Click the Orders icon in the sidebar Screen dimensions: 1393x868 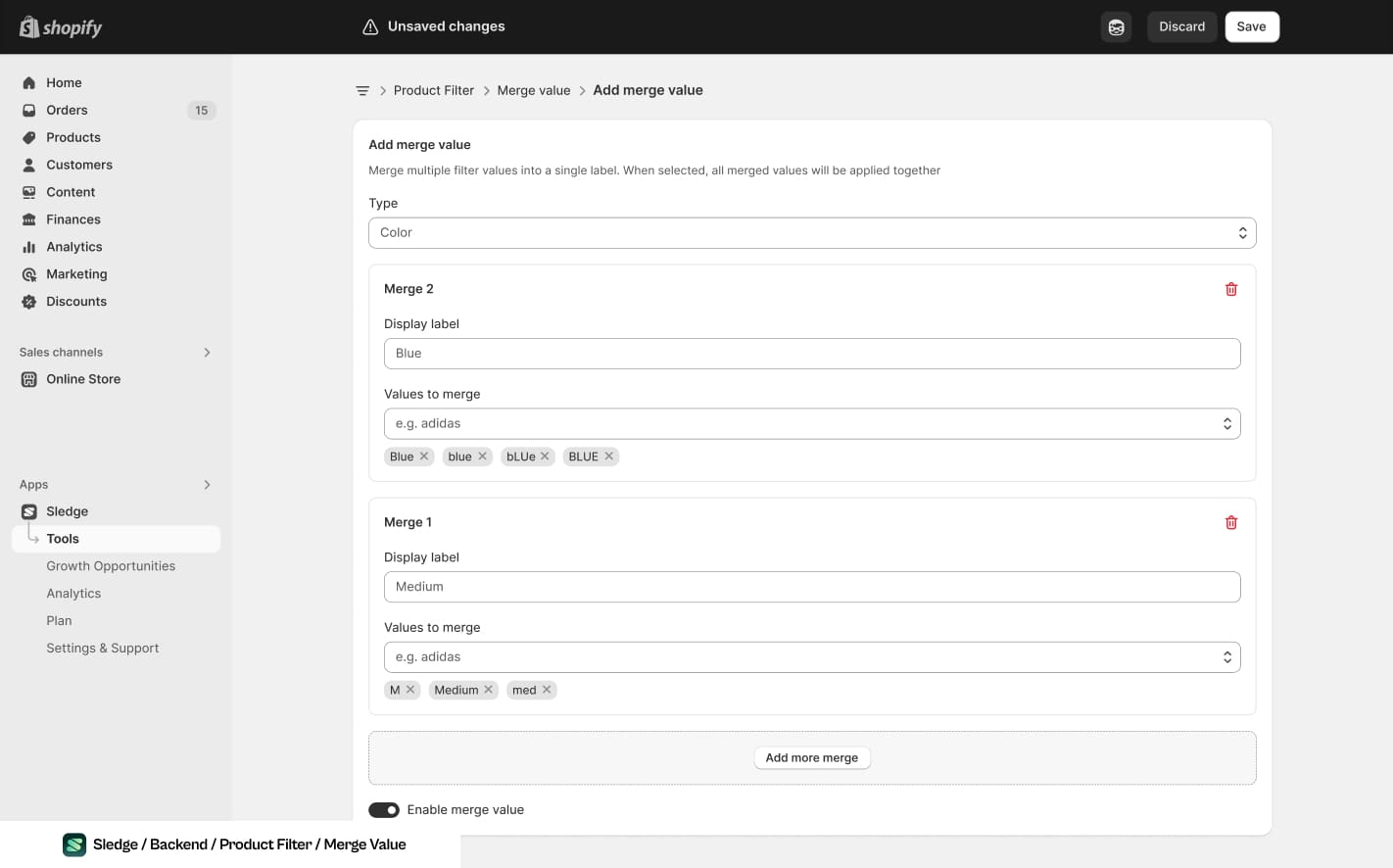click(29, 111)
